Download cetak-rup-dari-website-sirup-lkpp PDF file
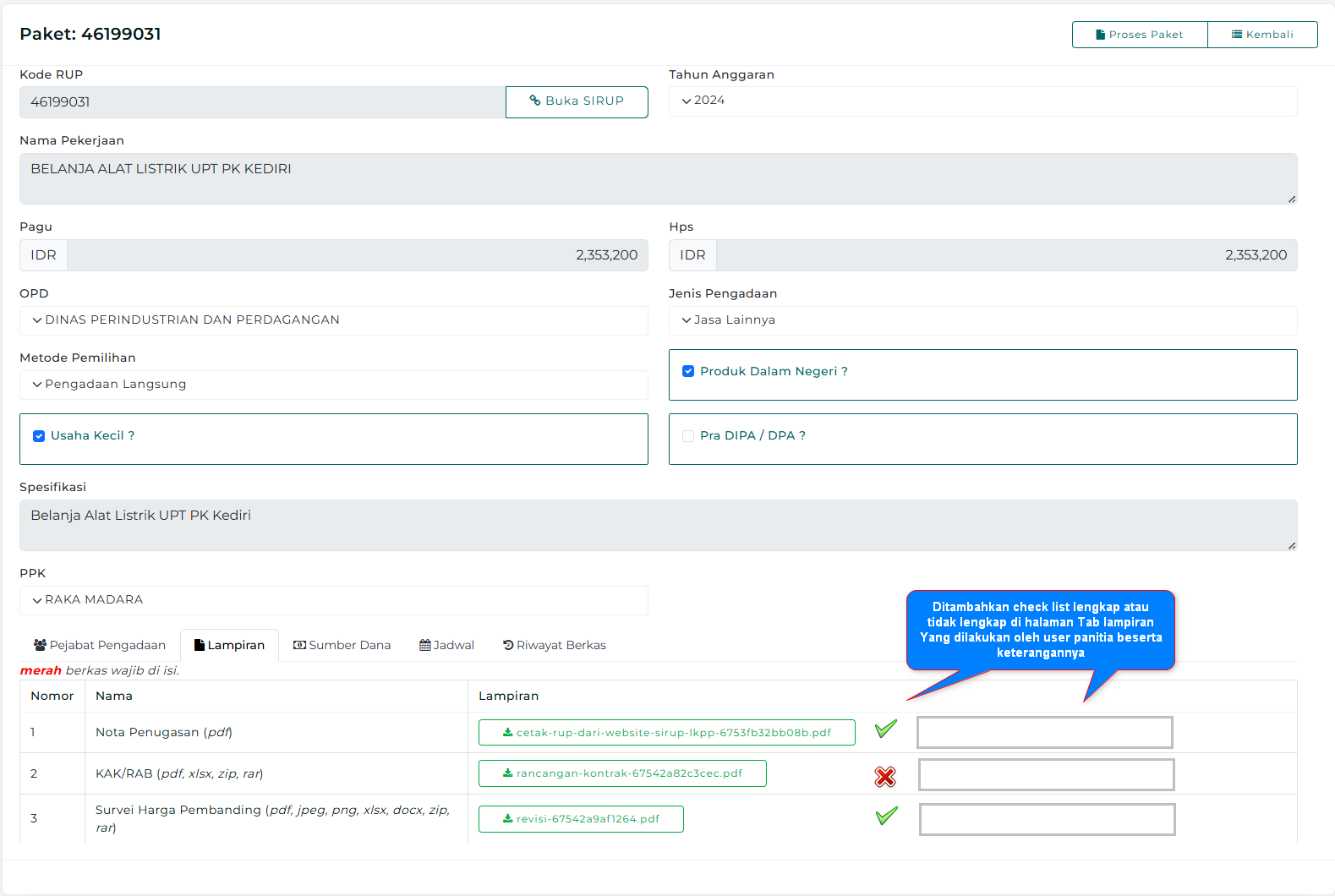 click(666, 733)
